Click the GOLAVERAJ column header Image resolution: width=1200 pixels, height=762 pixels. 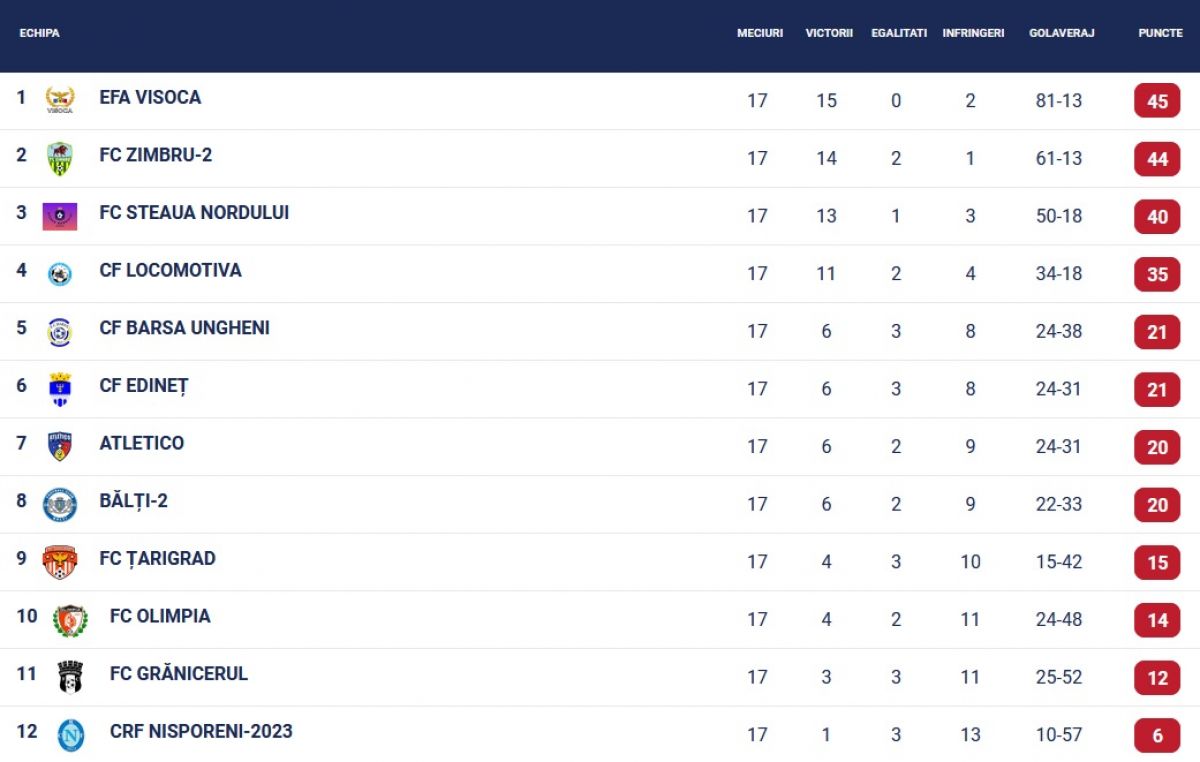click(x=1062, y=33)
